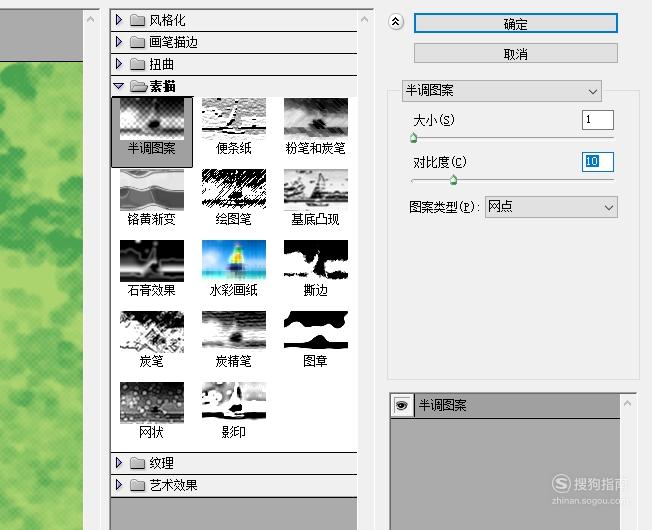Click the open 素描 folder icon
The image size is (652, 530).
coord(138,86)
